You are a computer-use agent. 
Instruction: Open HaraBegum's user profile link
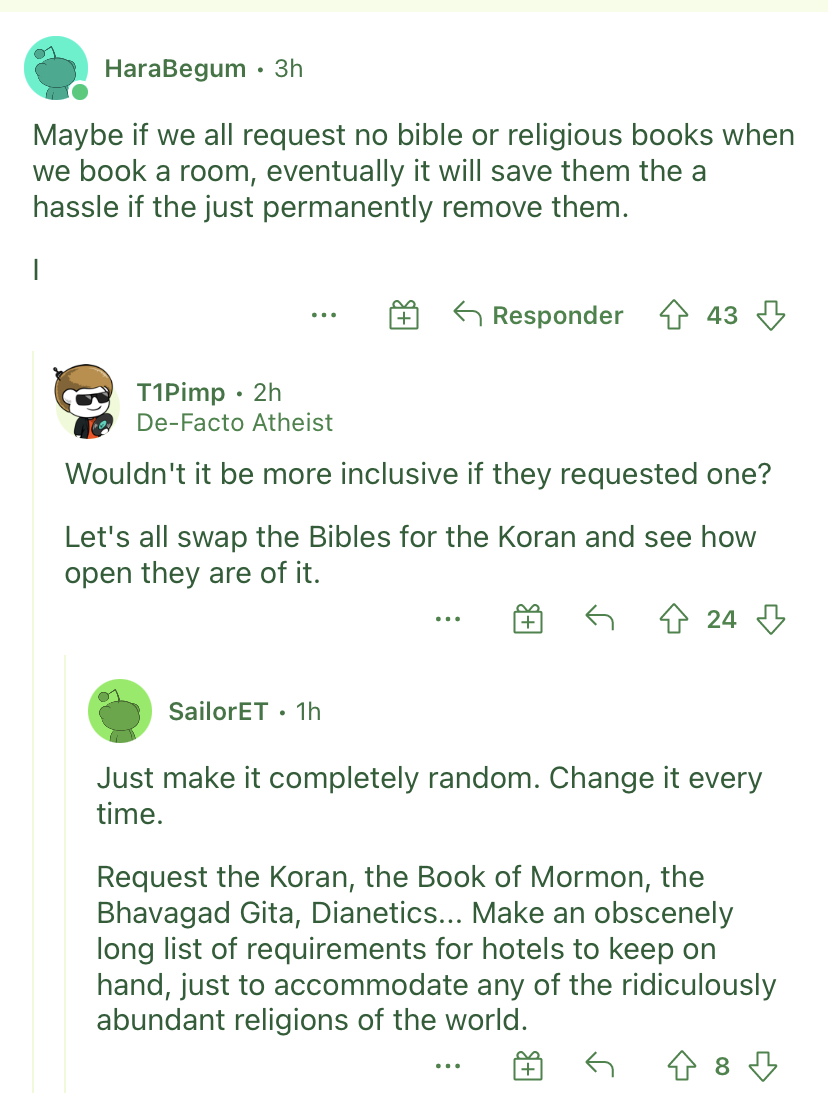point(175,68)
